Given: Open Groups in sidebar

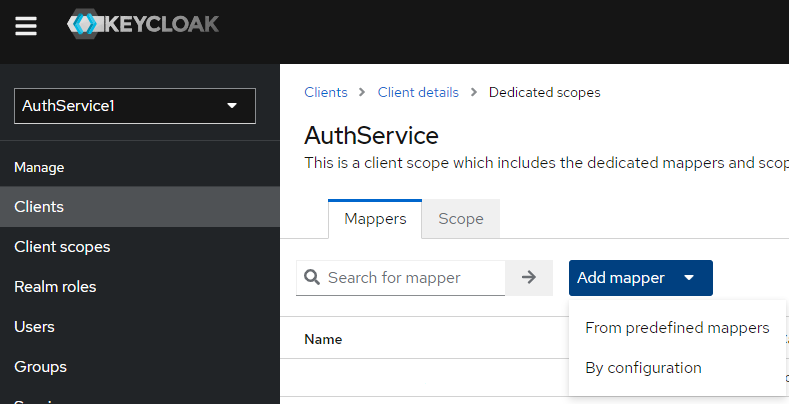Looking at the screenshot, I should click(x=40, y=367).
